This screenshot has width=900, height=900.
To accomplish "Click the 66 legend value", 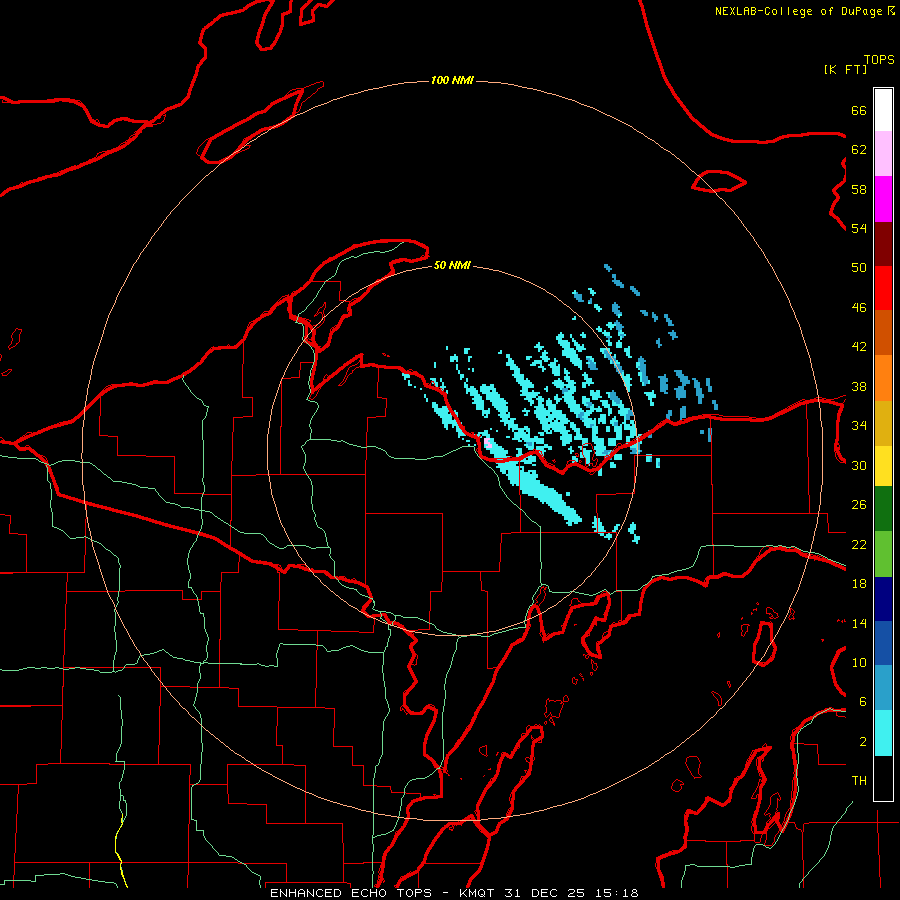I will click(859, 110).
